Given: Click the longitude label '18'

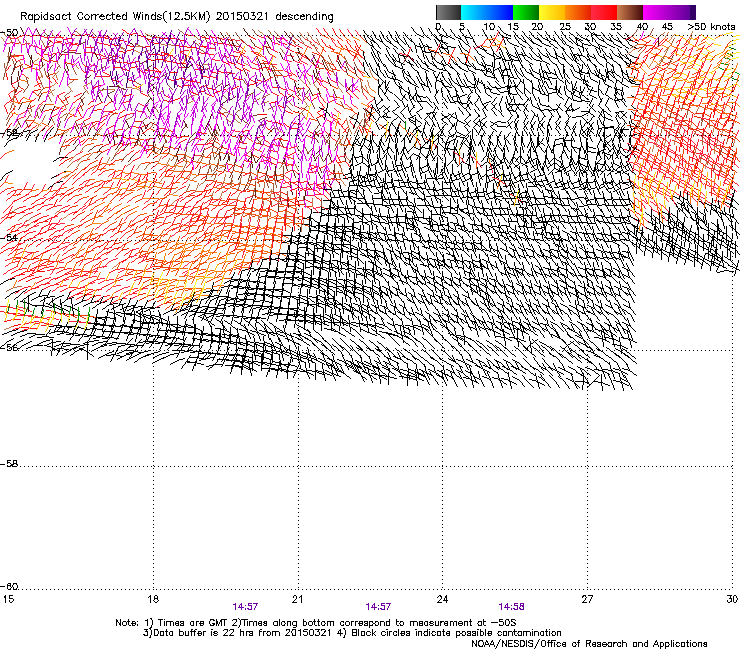Looking at the screenshot, I should coord(153,599).
